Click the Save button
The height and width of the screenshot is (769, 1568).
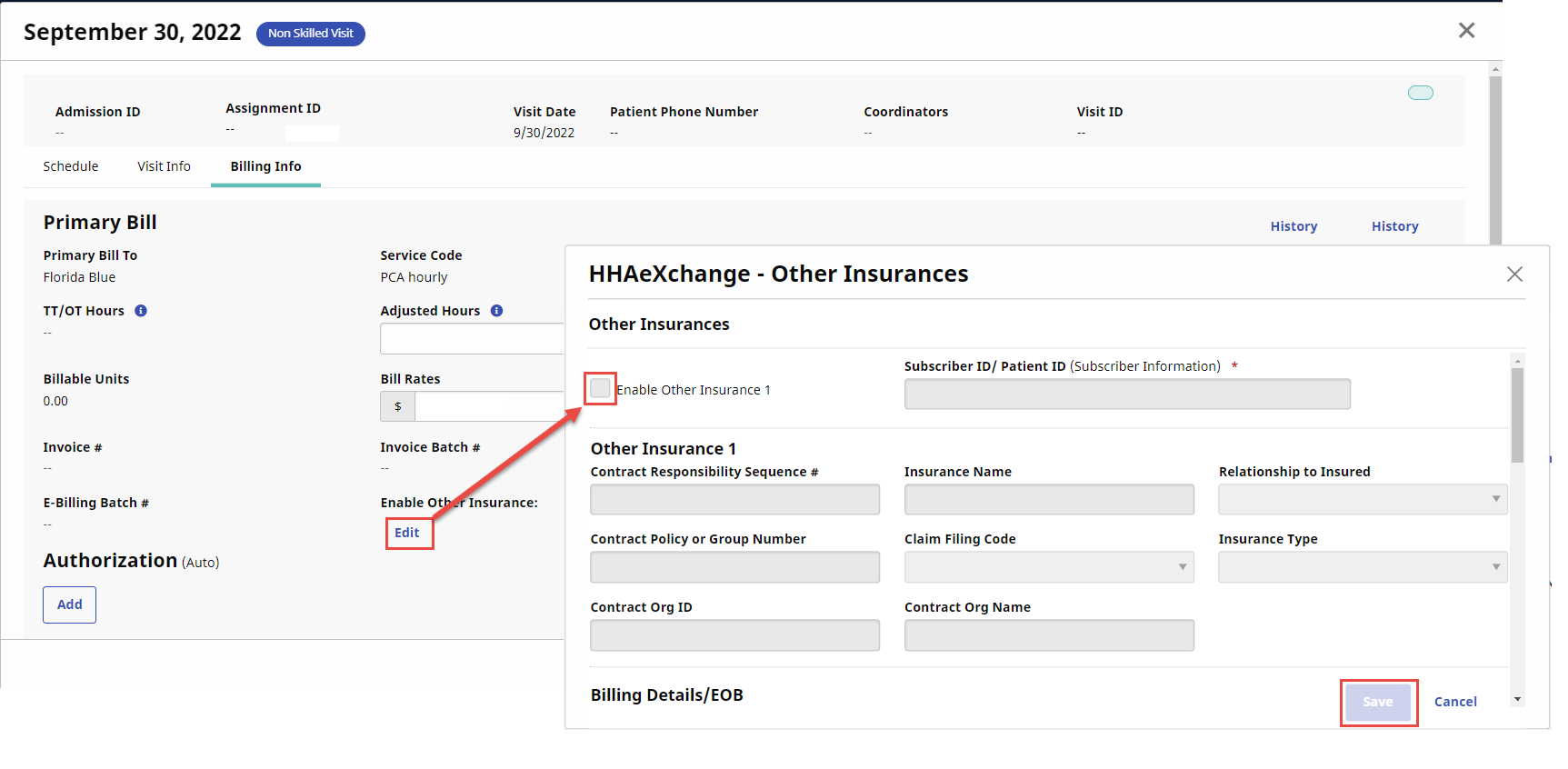click(1378, 702)
